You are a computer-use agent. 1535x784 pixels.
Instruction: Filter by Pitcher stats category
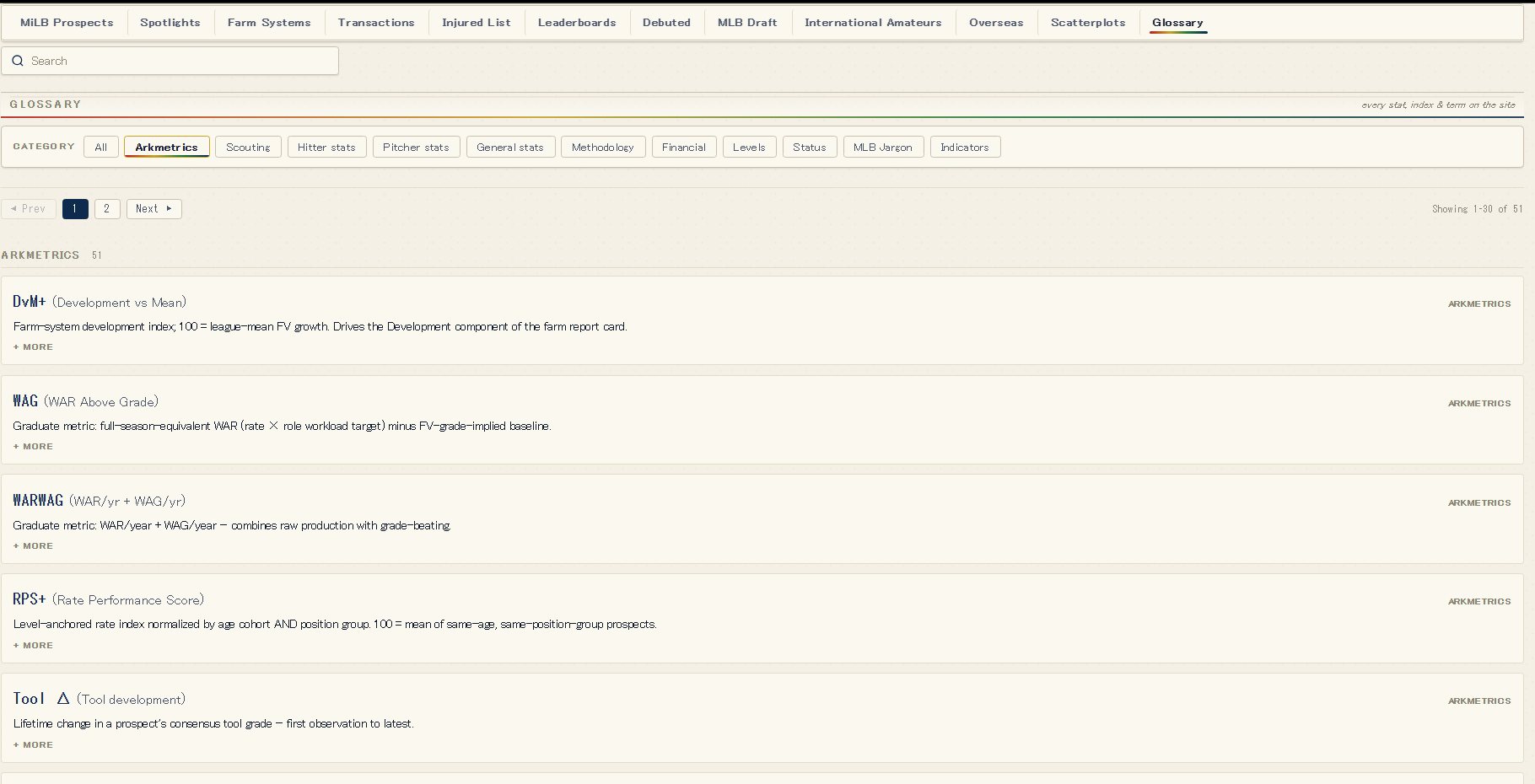click(x=416, y=147)
